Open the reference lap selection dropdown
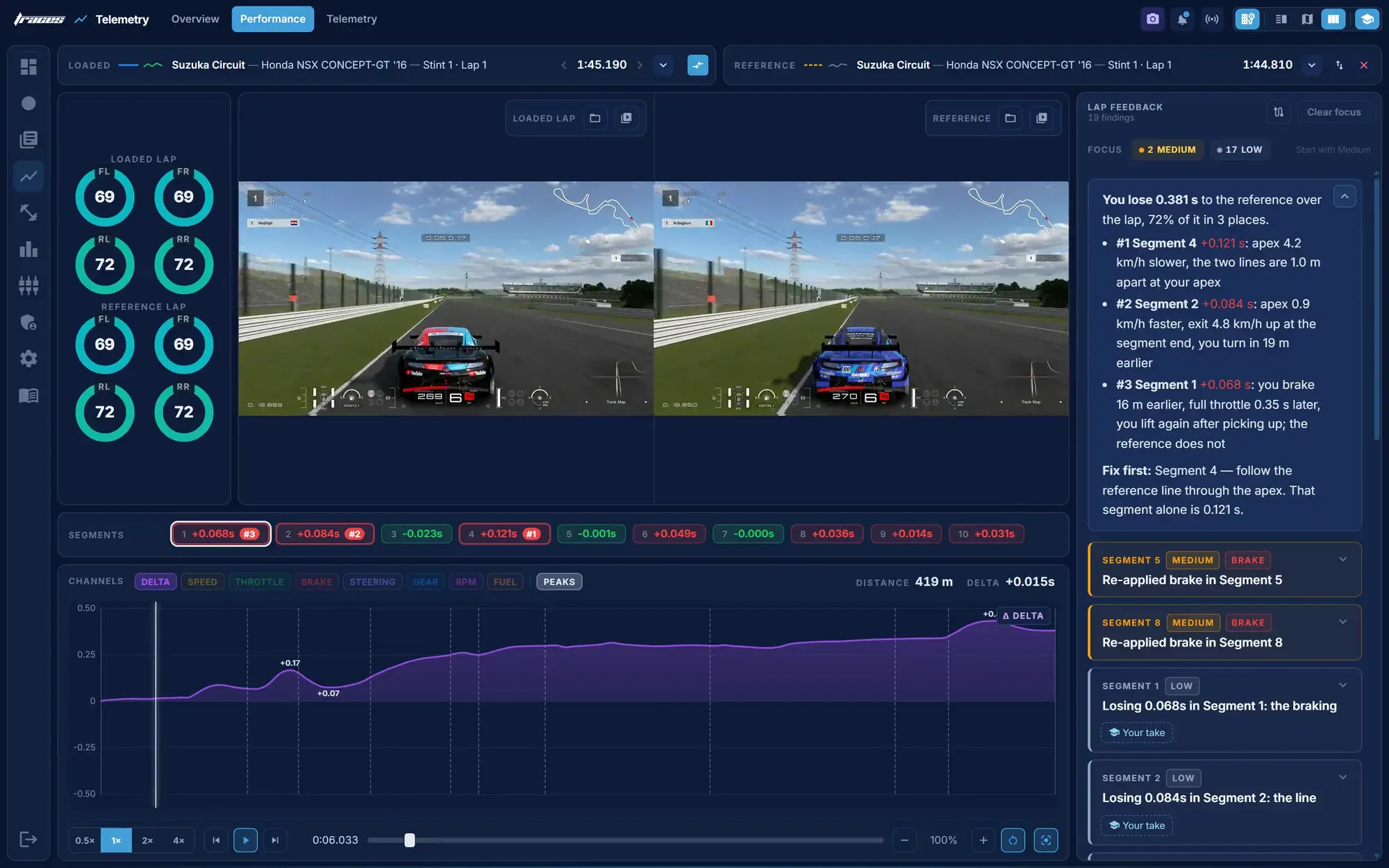The height and width of the screenshot is (868, 1389). coord(1312,65)
